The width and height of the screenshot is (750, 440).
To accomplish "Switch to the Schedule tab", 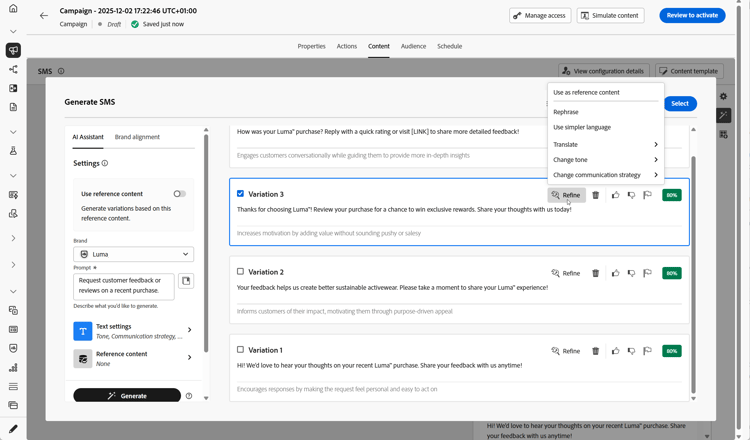I will 450,46.
